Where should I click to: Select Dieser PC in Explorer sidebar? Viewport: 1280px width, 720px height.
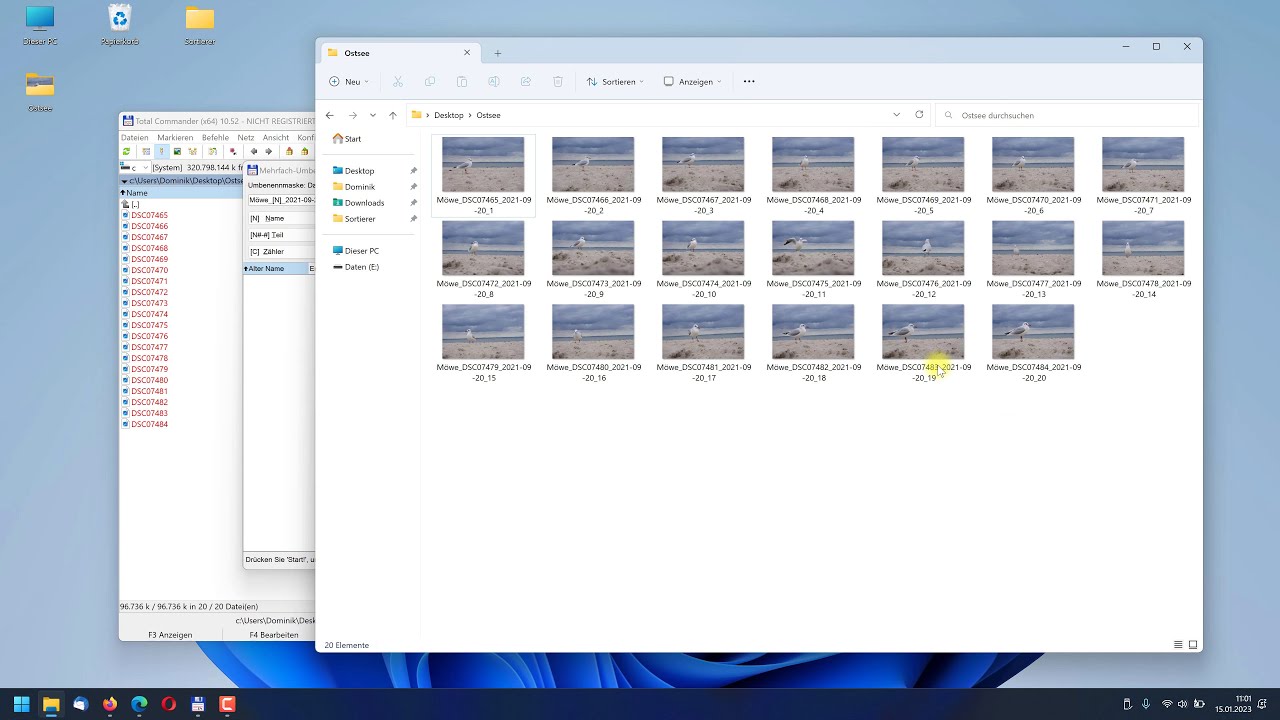click(x=361, y=251)
